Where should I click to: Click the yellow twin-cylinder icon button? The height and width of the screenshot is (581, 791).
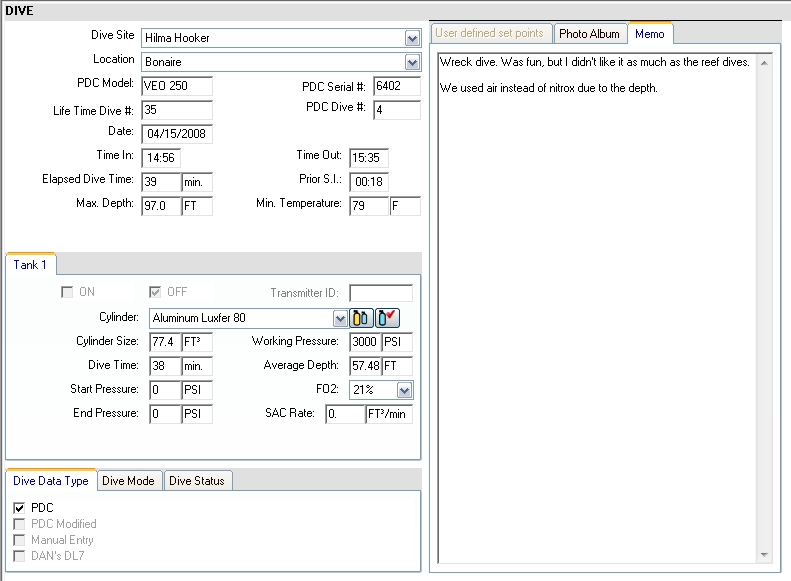coord(361,318)
